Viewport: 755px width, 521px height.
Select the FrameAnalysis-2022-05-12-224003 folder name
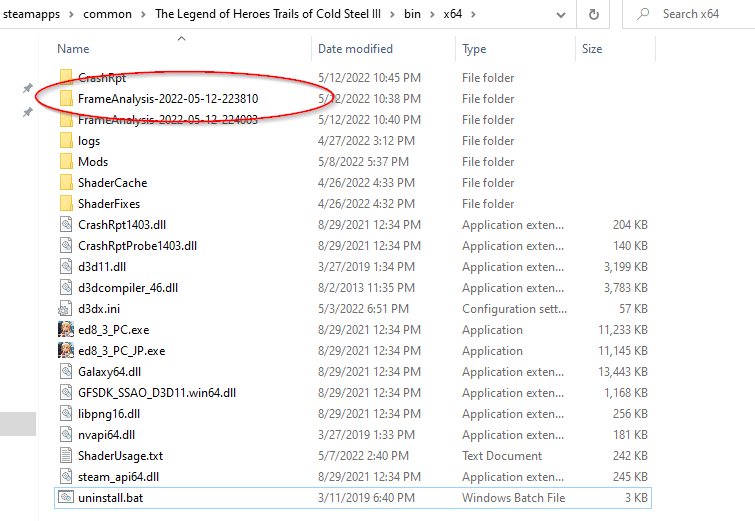(x=168, y=119)
